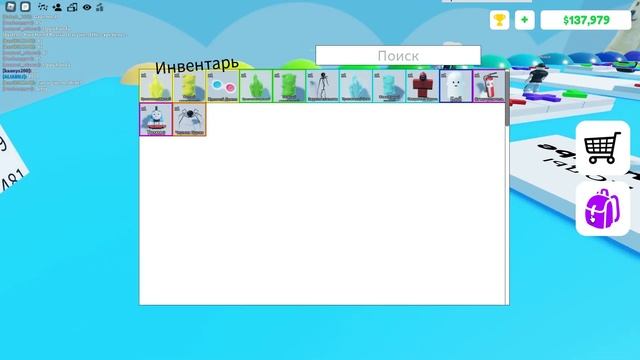Select the green crystal inventory item
This screenshot has width=640, height=360.
click(x=256, y=86)
